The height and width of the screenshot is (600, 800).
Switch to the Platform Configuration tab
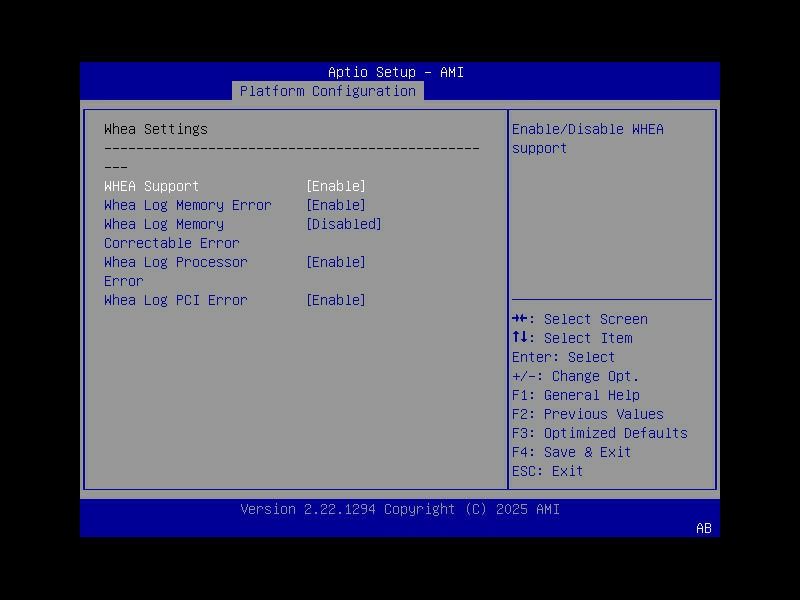[327, 91]
